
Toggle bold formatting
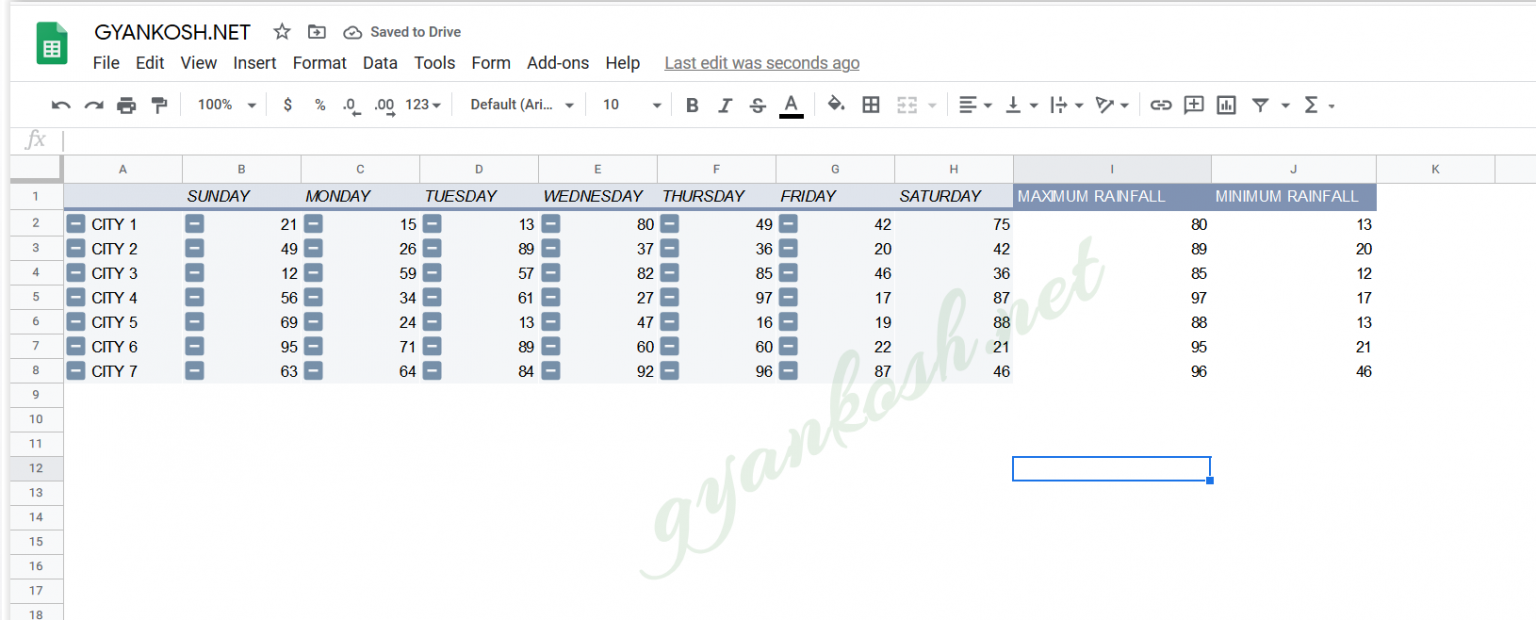tap(692, 104)
